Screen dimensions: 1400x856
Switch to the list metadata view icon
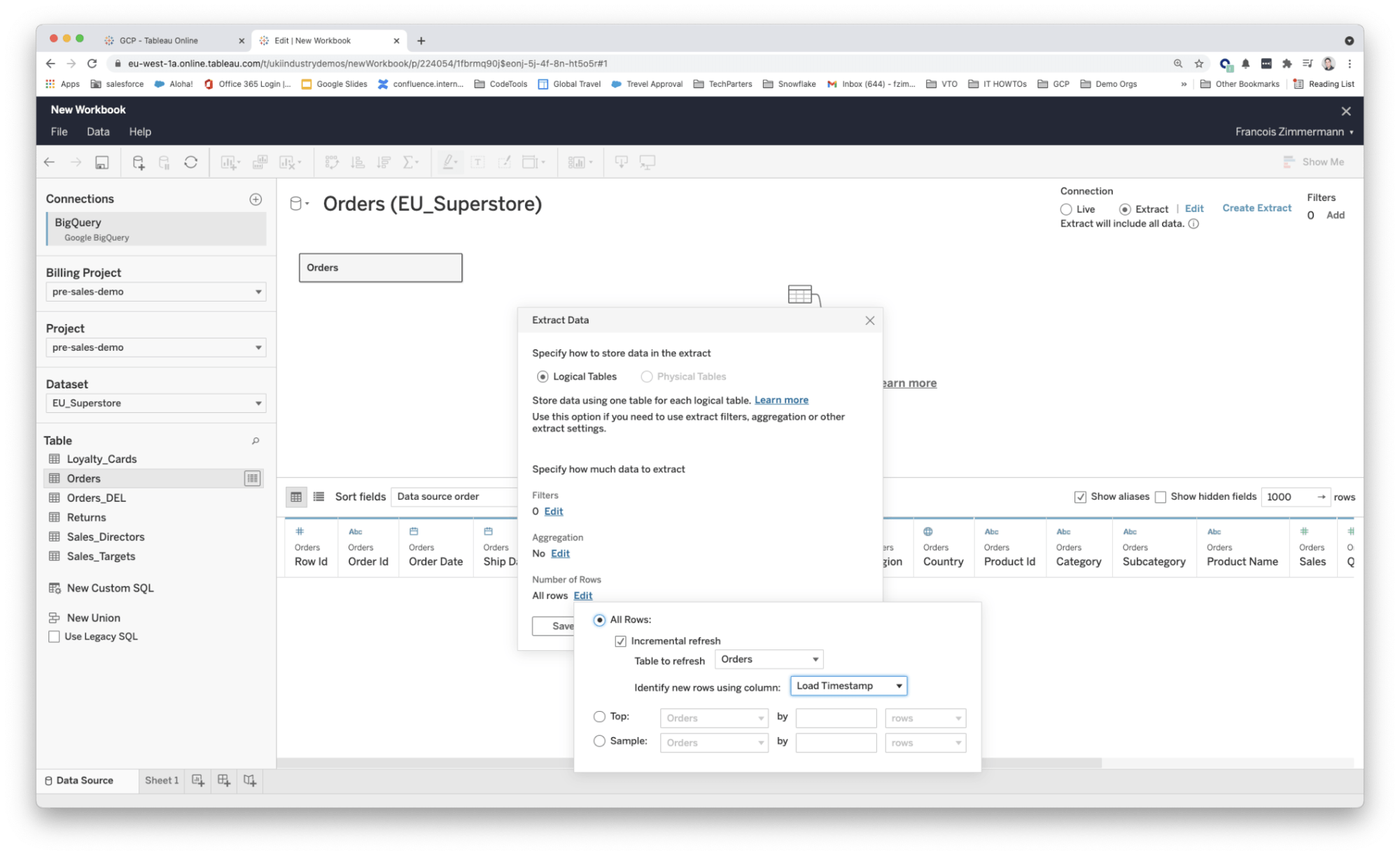coord(318,497)
